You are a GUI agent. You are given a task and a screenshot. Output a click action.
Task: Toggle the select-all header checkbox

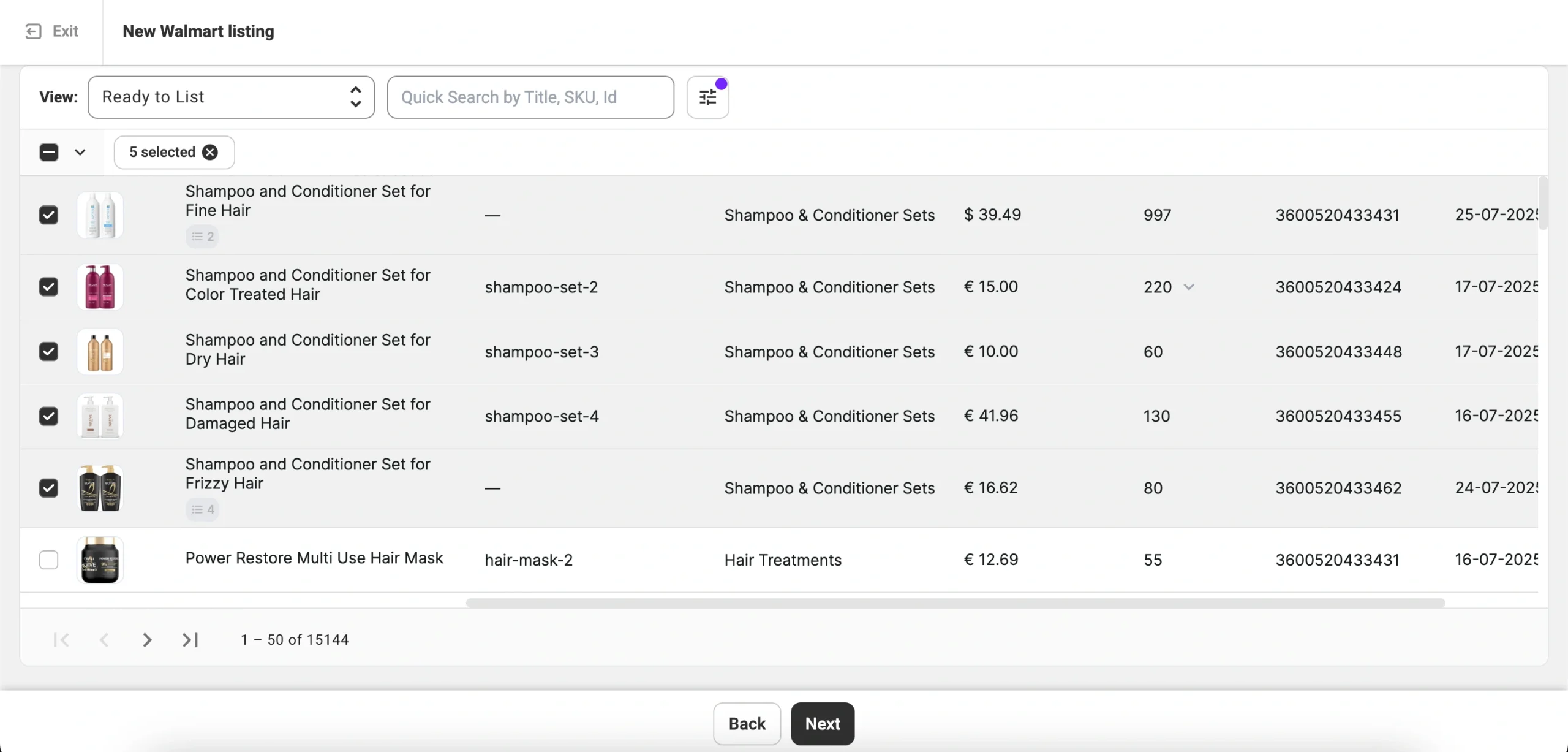[49, 152]
